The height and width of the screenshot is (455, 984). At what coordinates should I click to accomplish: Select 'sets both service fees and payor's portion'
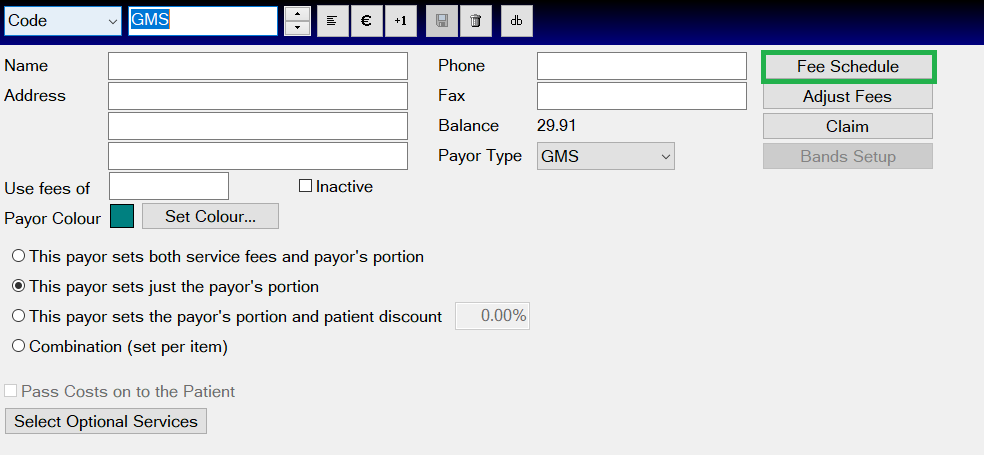pyautogui.click(x=18, y=257)
